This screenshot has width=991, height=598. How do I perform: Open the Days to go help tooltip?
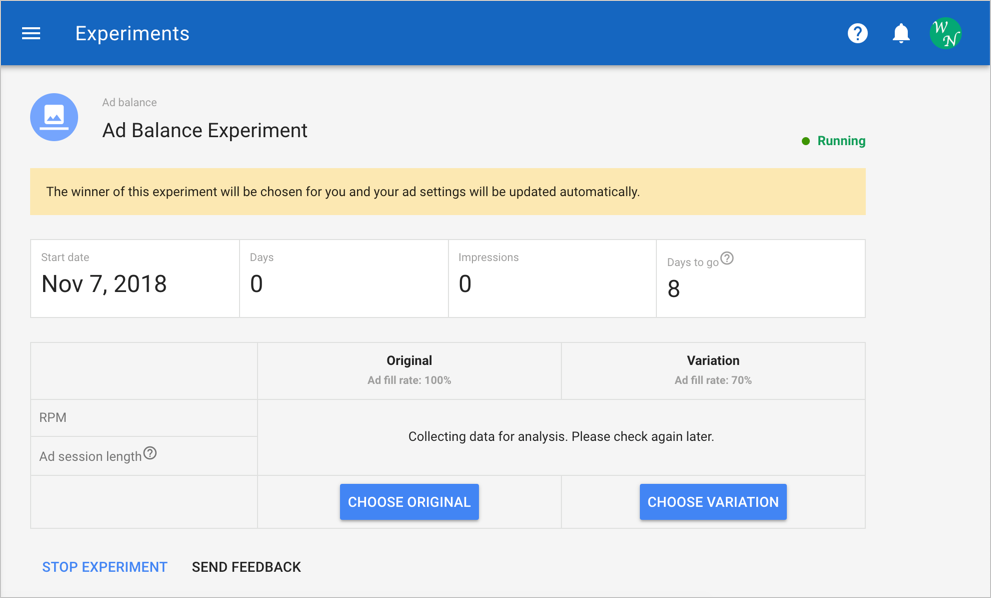727,257
